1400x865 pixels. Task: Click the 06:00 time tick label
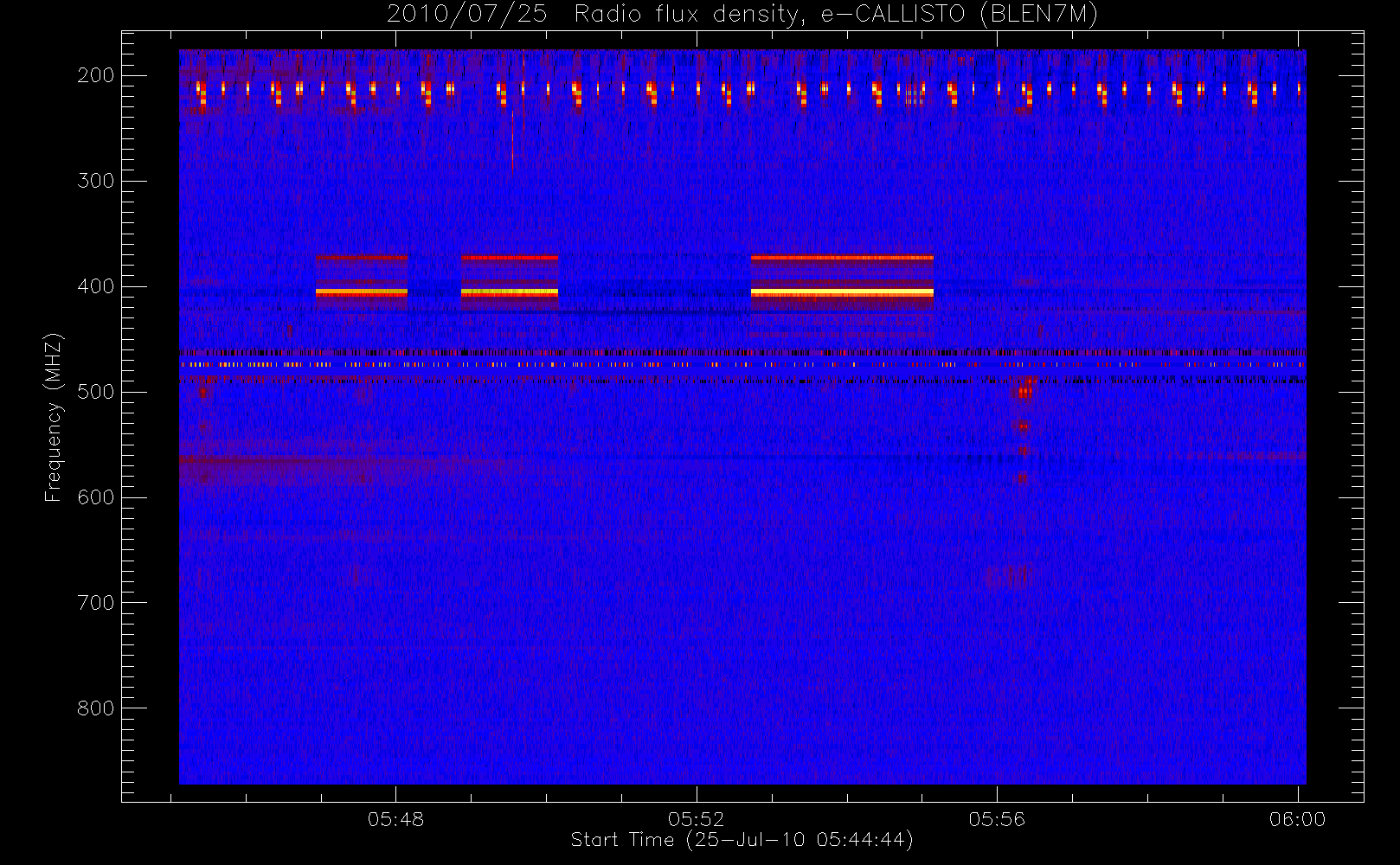click(x=1297, y=819)
